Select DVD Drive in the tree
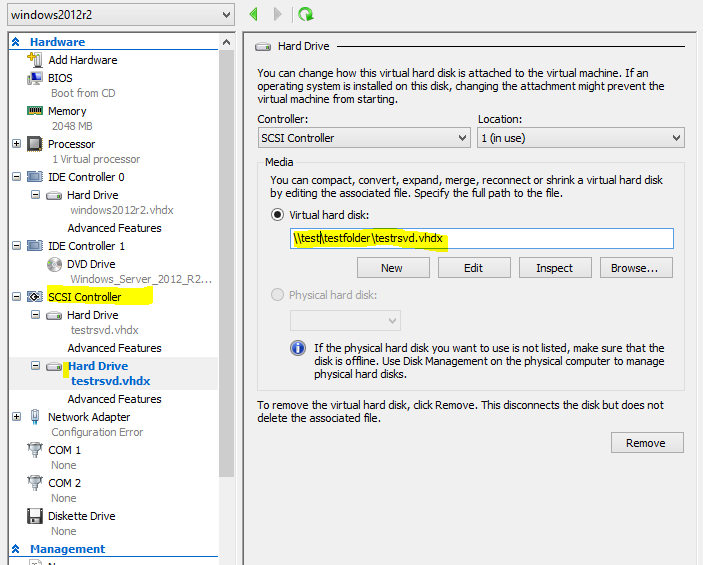Image resolution: width=703 pixels, height=565 pixels. [x=91, y=264]
